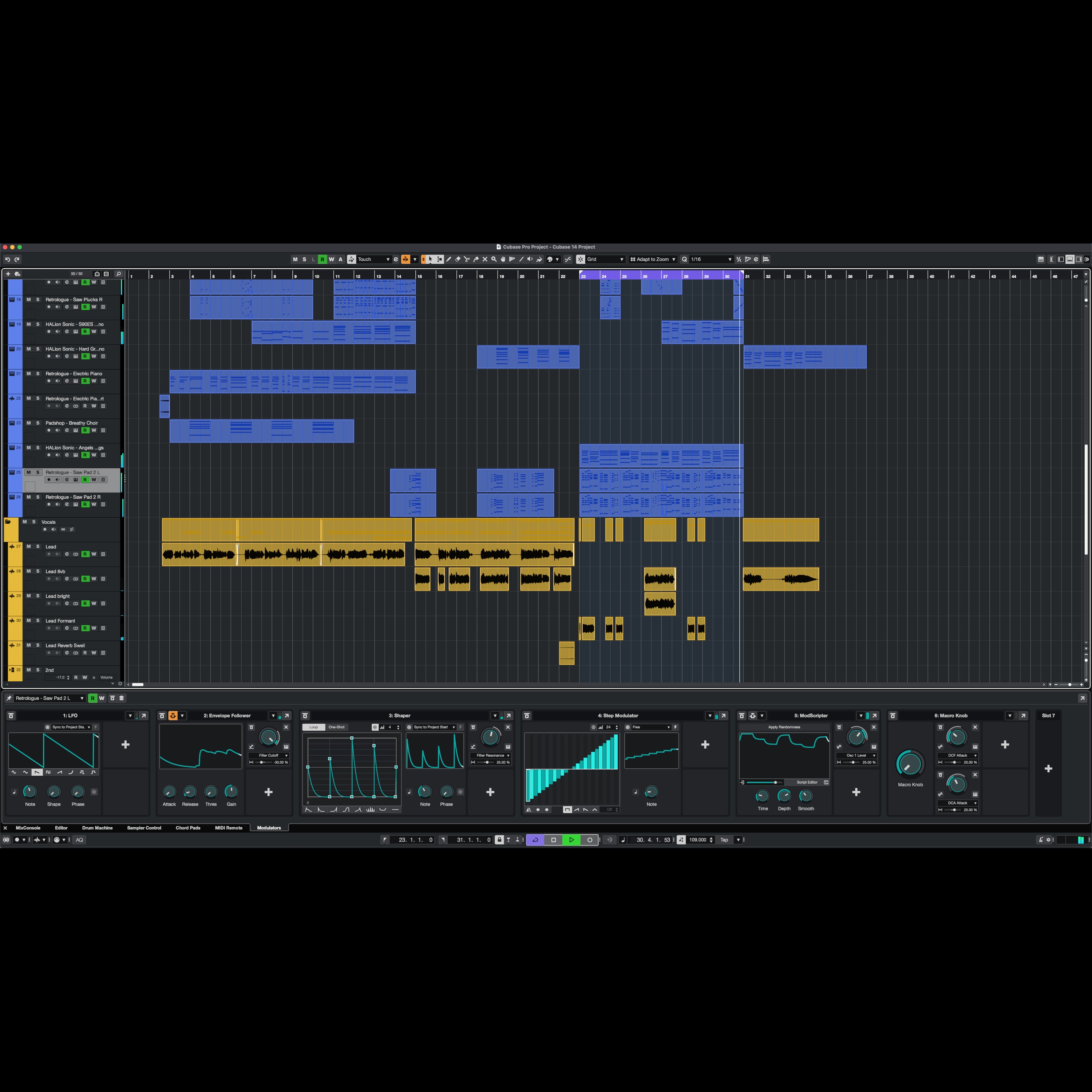1092x1092 pixels.
Task: Select the Mute X tool
Action: pyautogui.click(x=485, y=260)
